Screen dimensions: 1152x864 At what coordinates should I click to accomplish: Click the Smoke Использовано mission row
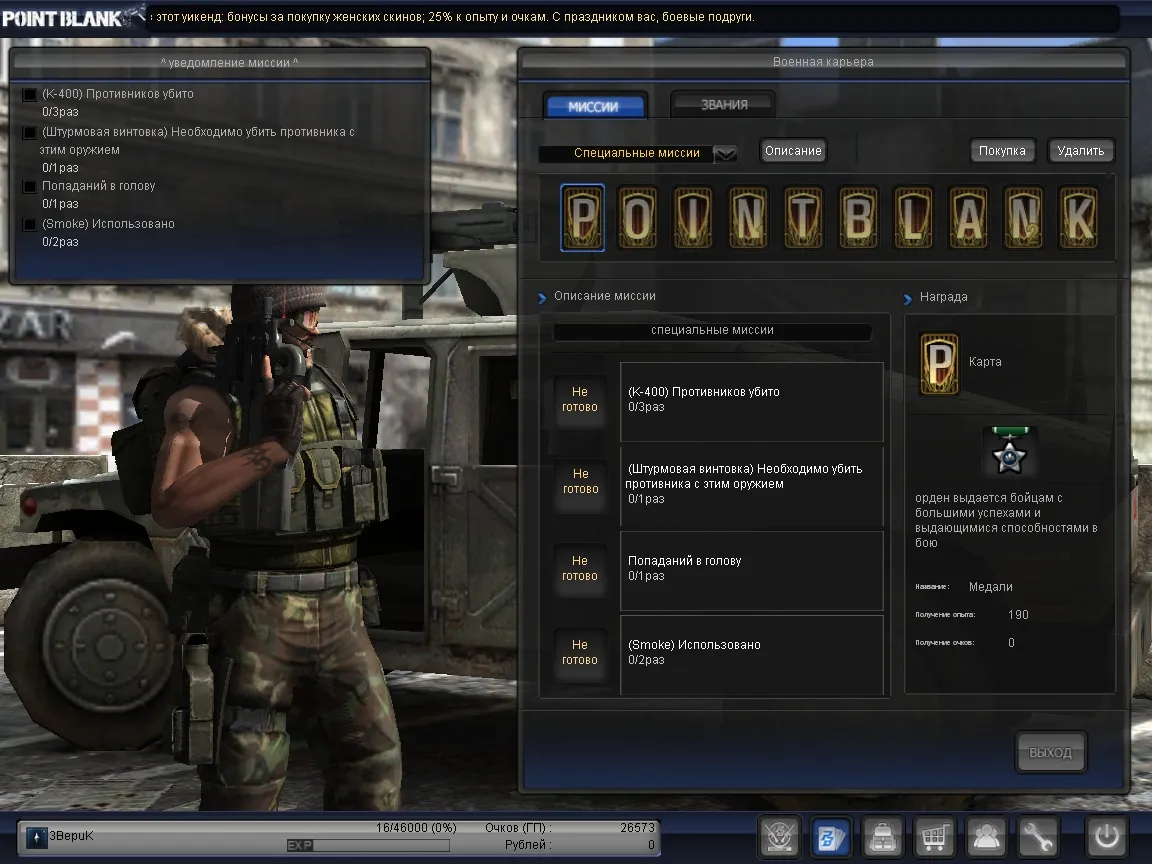pyautogui.click(x=752, y=655)
